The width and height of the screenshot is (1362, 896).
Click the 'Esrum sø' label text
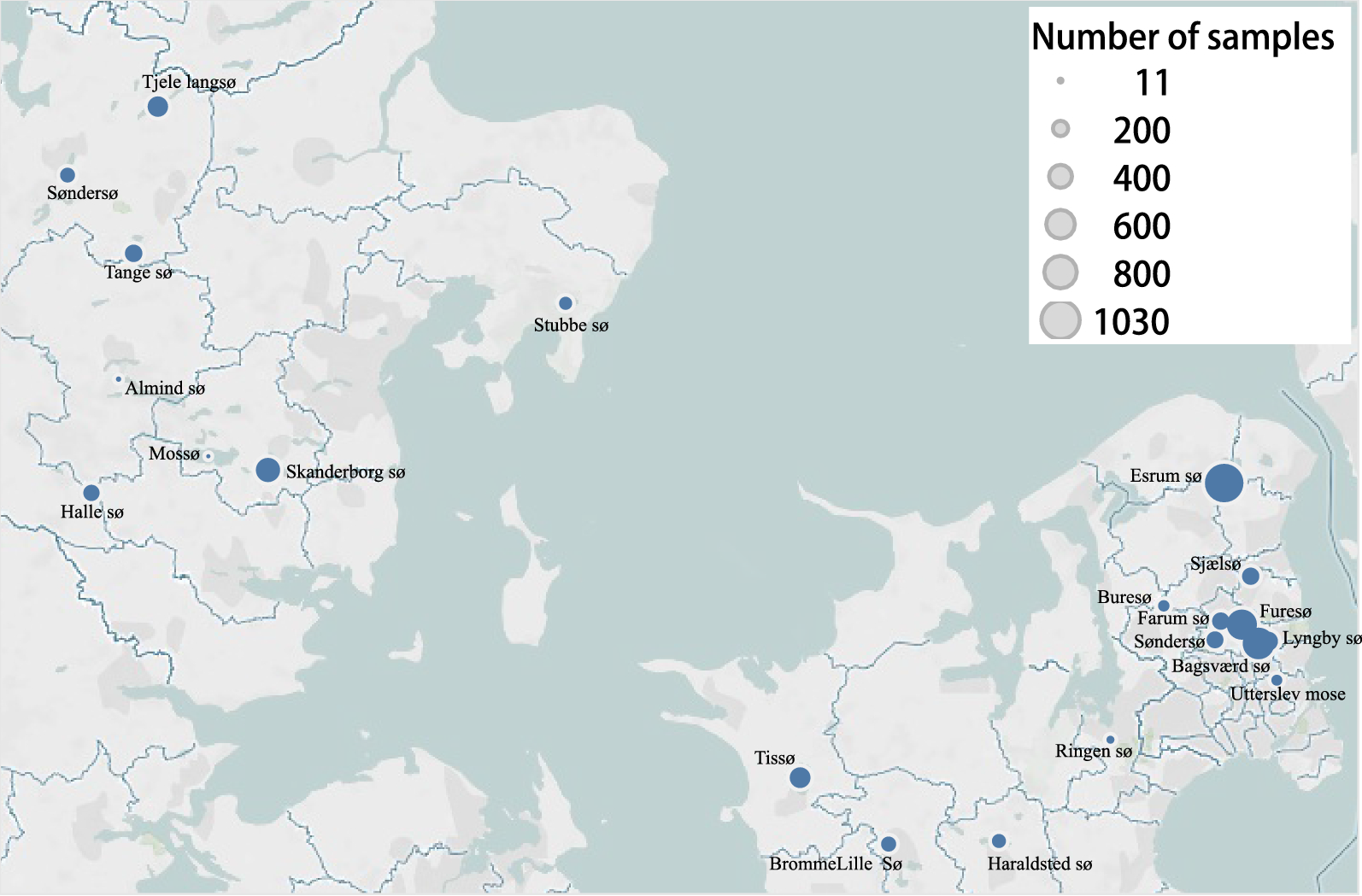click(1165, 476)
